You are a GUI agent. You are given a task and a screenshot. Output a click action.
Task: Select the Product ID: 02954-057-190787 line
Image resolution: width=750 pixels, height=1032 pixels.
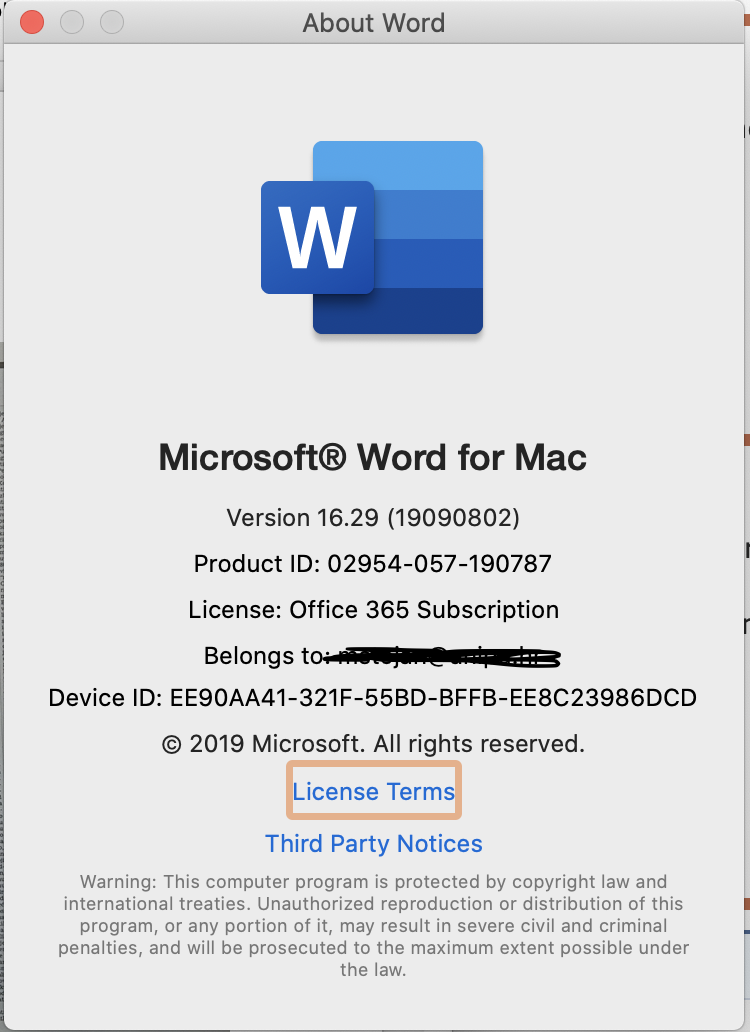pyautogui.click(x=373, y=564)
